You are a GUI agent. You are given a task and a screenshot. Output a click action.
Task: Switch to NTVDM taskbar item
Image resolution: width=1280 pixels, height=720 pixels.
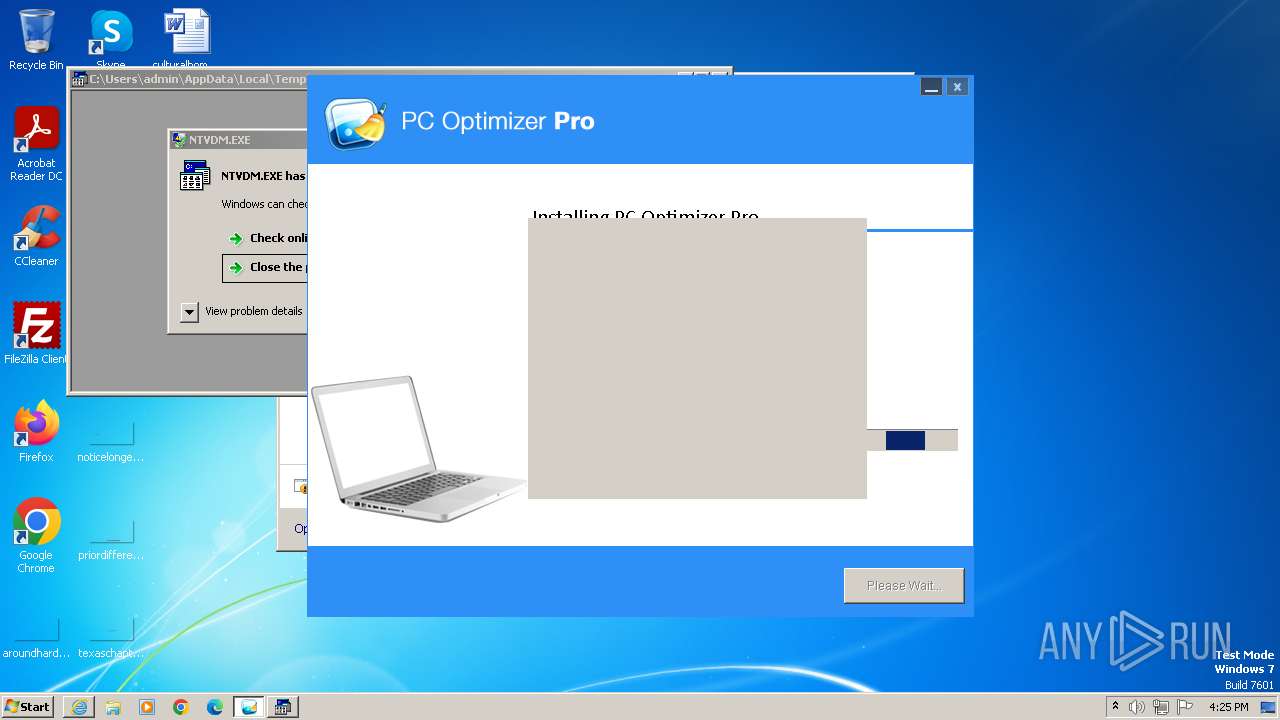pos(283,707)
